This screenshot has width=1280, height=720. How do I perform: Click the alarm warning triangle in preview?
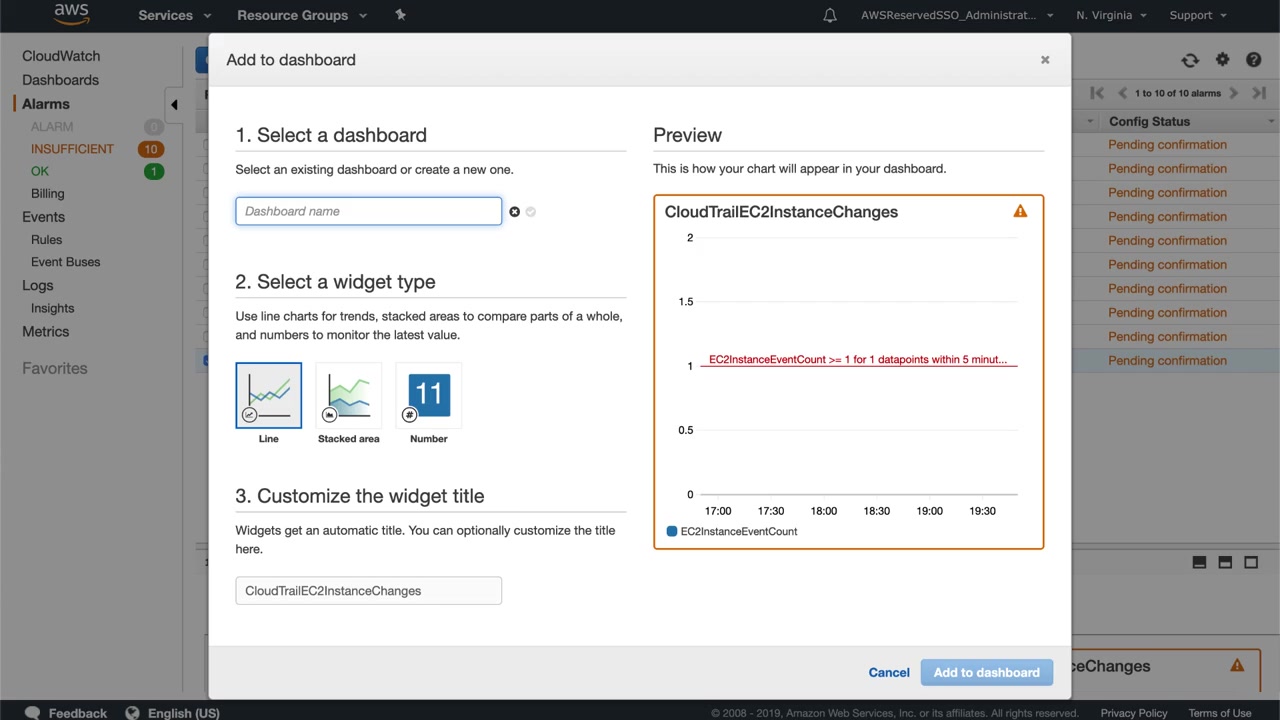(x=1020, y=212)
